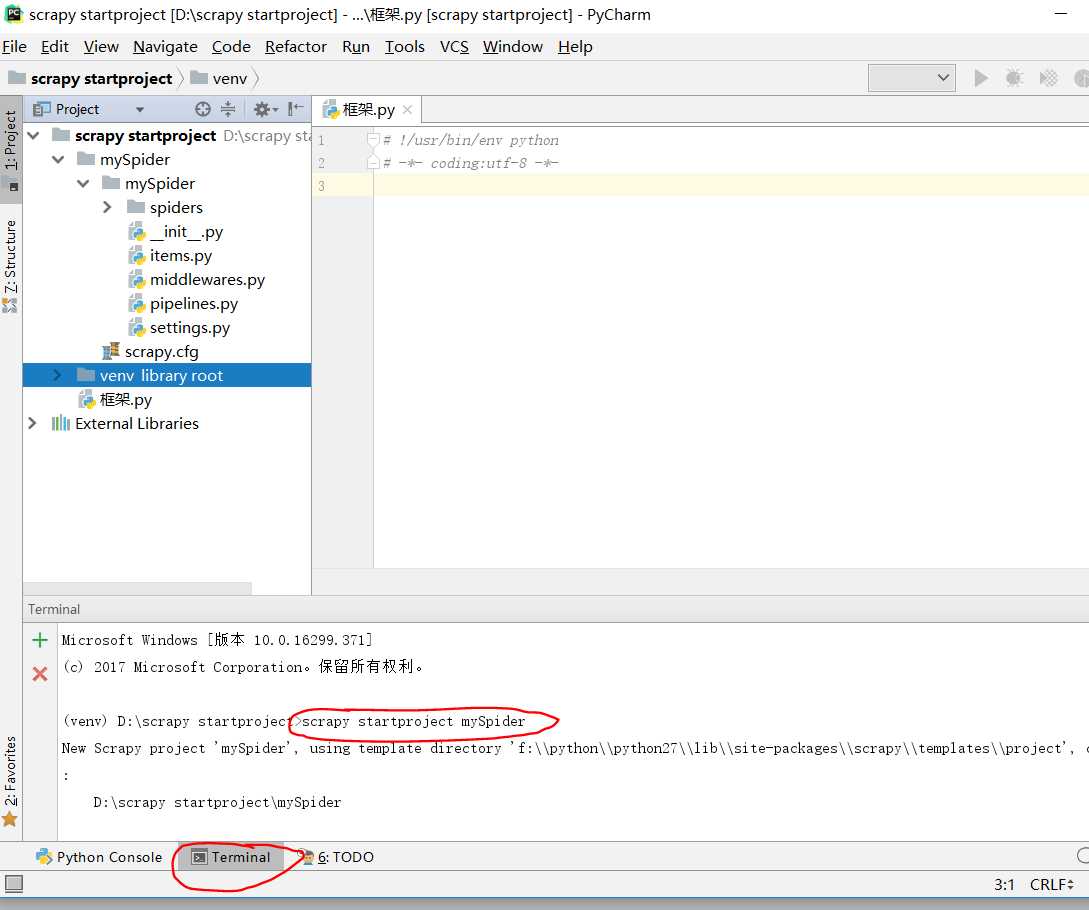Open the VCS menu
The width and height of the screenshot is (1089, 910).
(454, 47)
